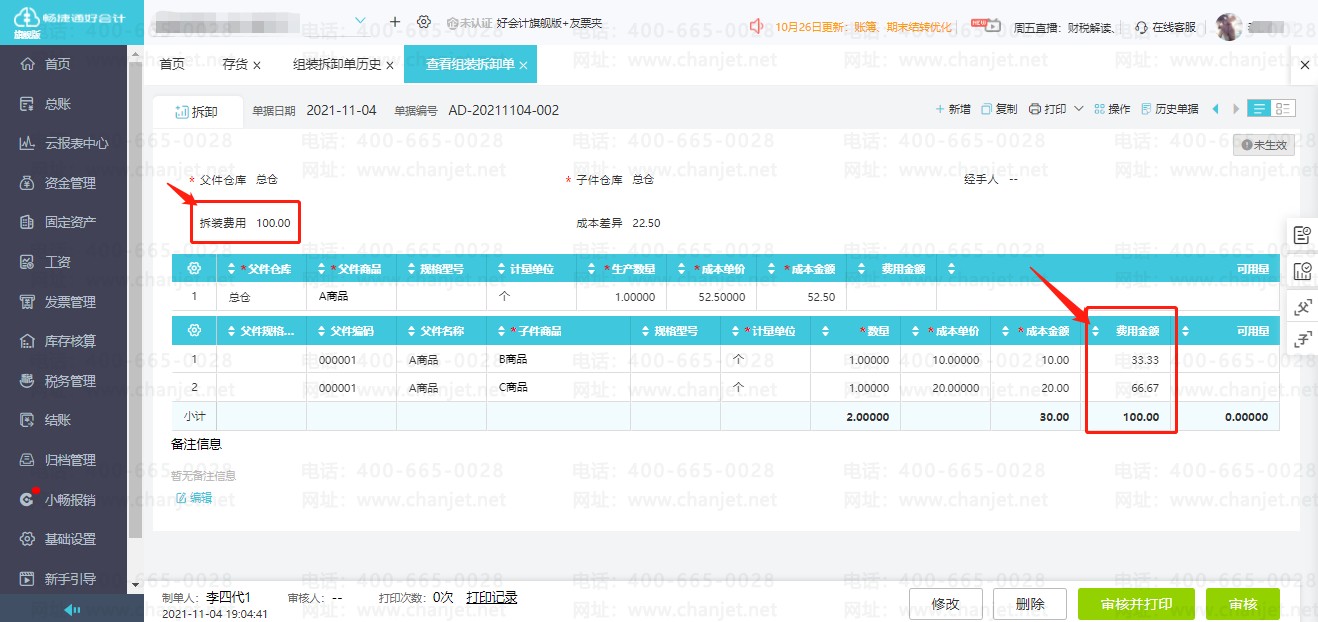Click the 复制 copy icon

coord(987,109)
